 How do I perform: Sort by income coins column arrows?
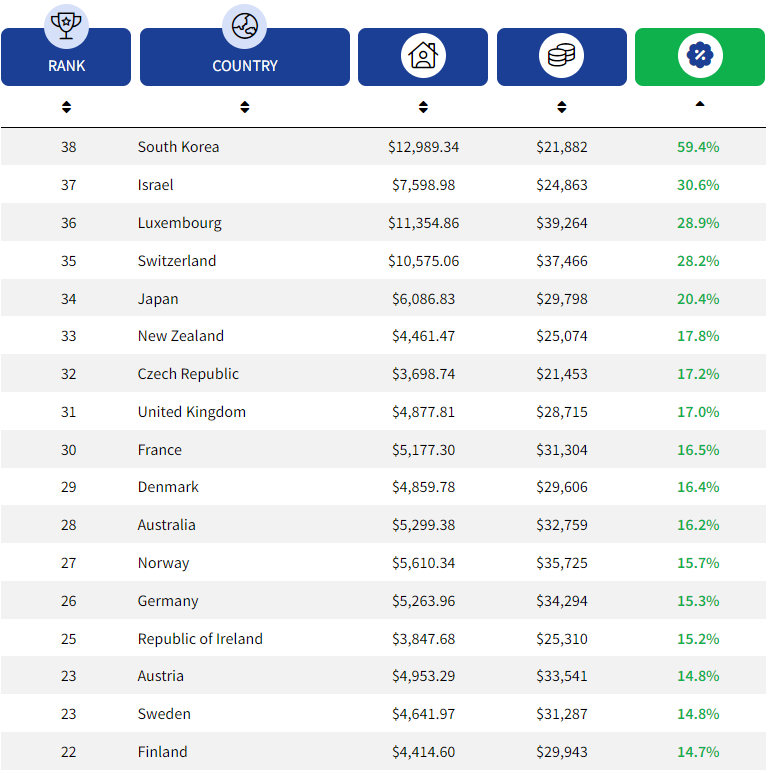point(561,107)
